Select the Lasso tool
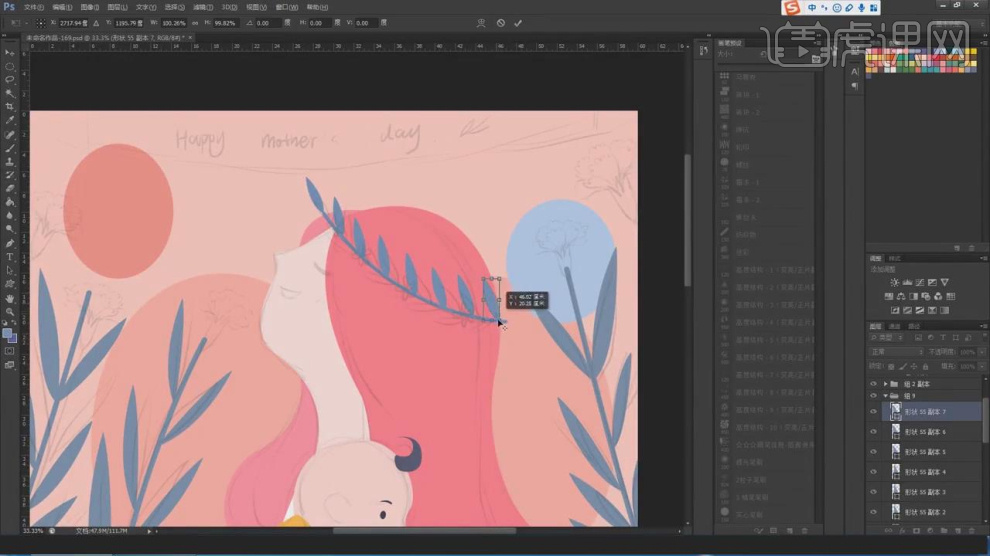This screenshot has height=556, width=990. coord(10,79)
